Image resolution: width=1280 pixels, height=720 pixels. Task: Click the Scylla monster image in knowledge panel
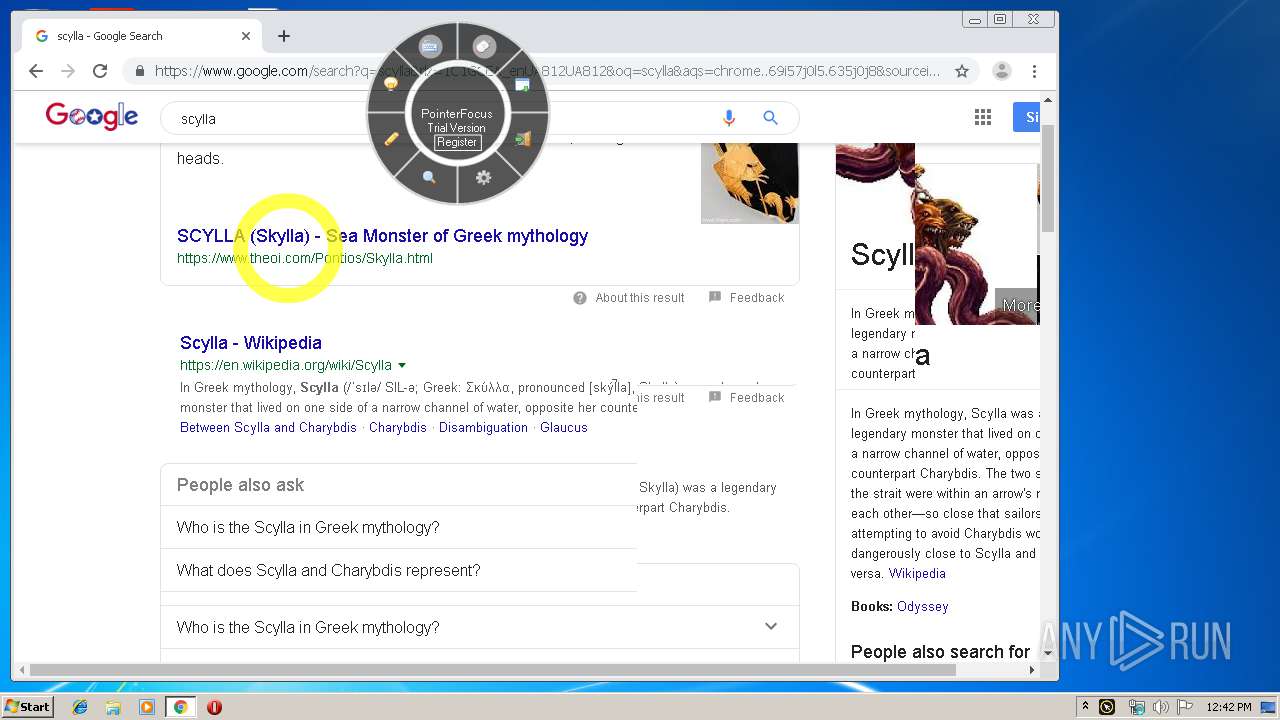(x=976, y=233)
